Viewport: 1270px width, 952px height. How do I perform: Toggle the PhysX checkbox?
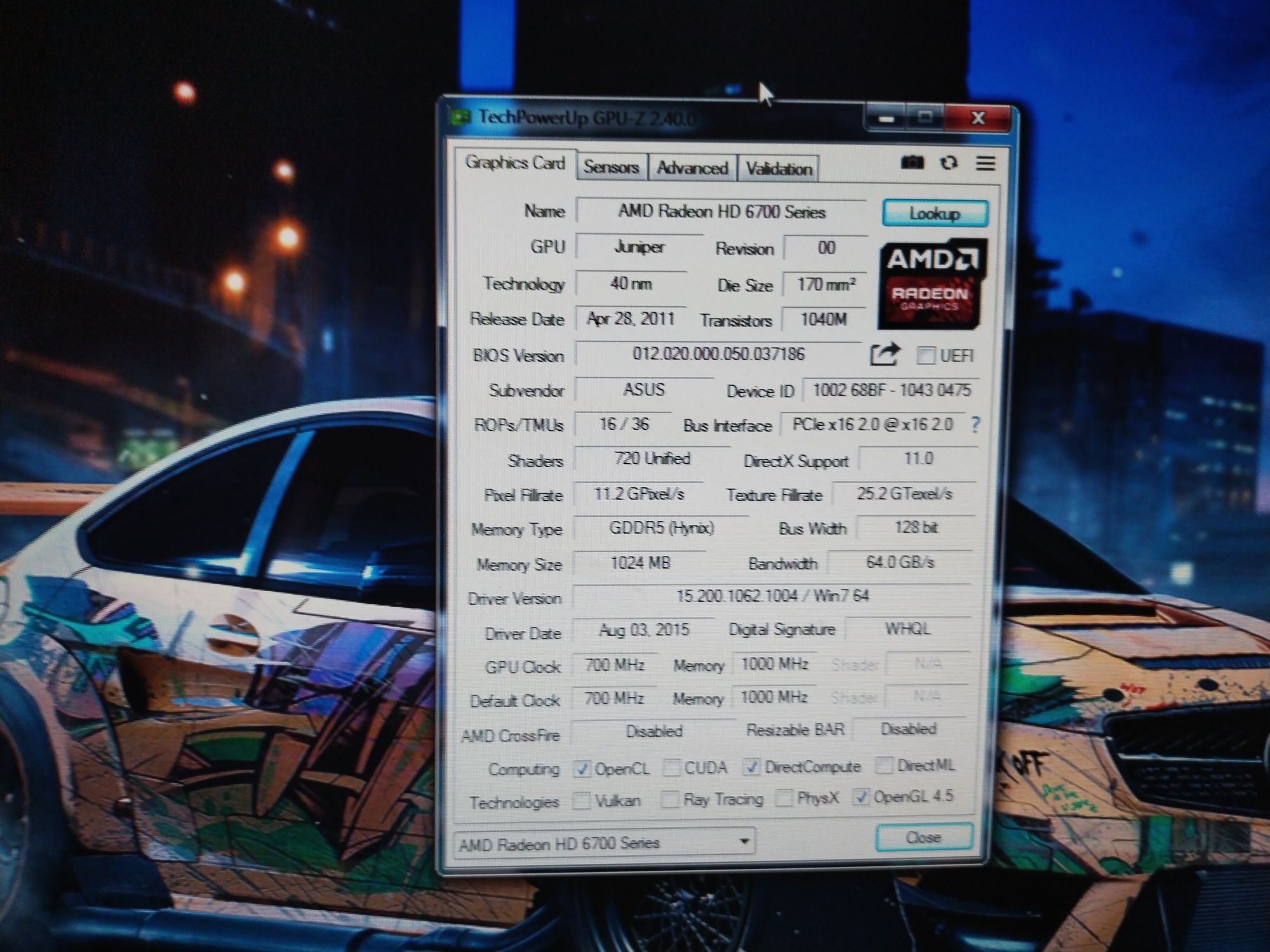coord(784,798)
